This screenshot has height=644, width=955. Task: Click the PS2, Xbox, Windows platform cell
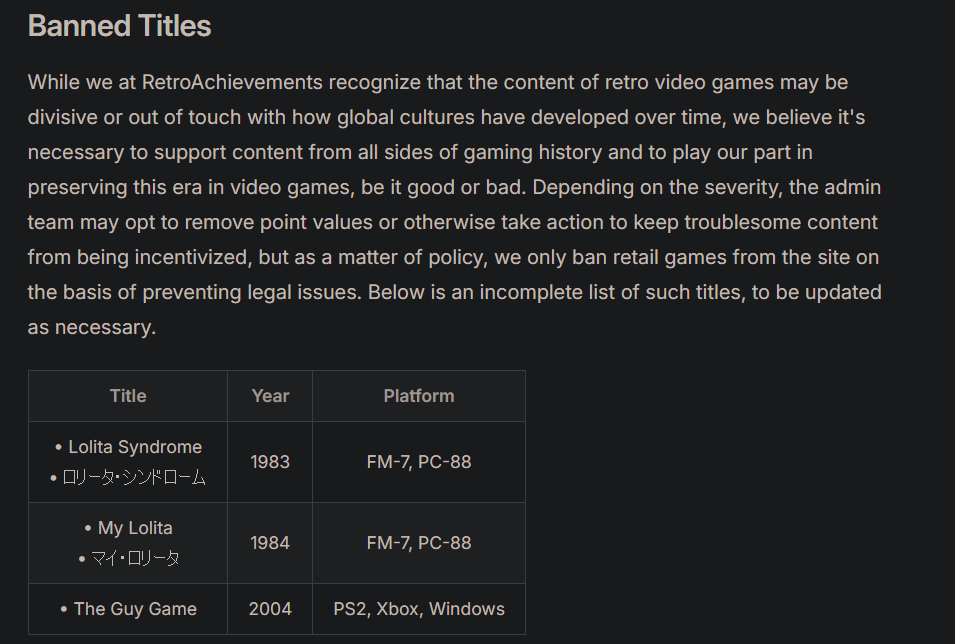pos(418,609)
